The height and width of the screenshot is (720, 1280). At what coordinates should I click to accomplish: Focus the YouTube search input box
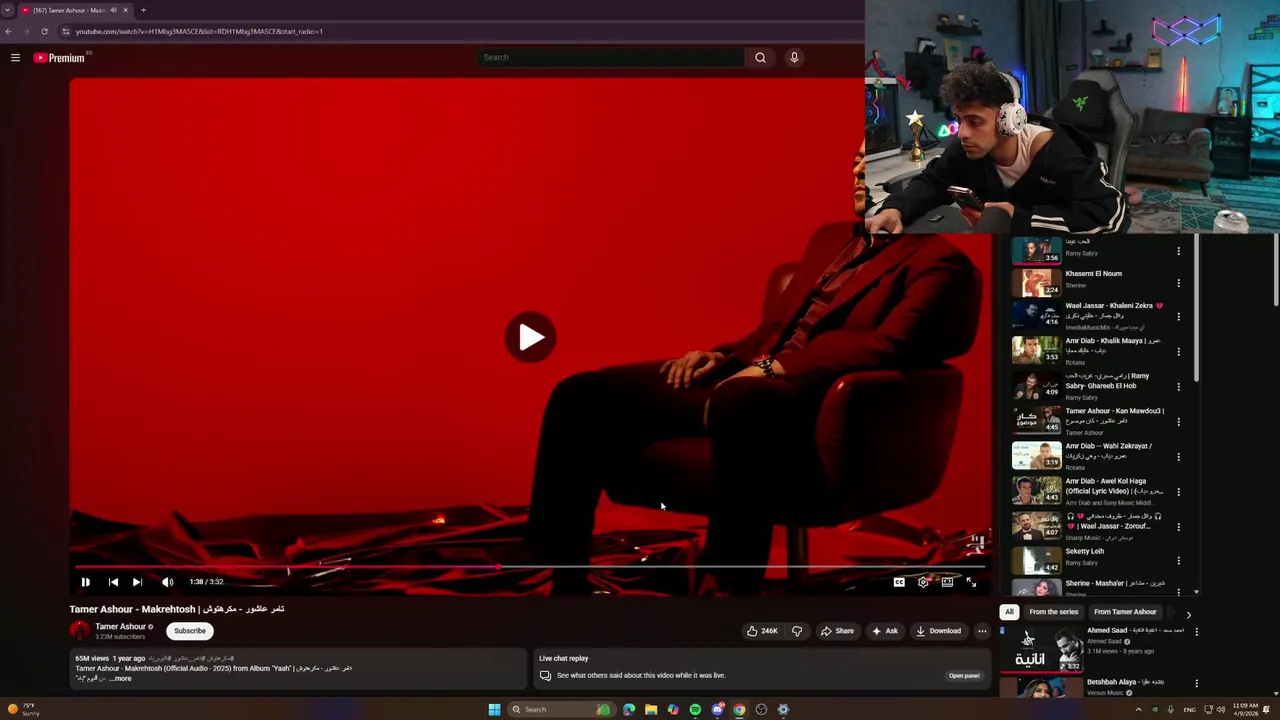tap(610, 57)
